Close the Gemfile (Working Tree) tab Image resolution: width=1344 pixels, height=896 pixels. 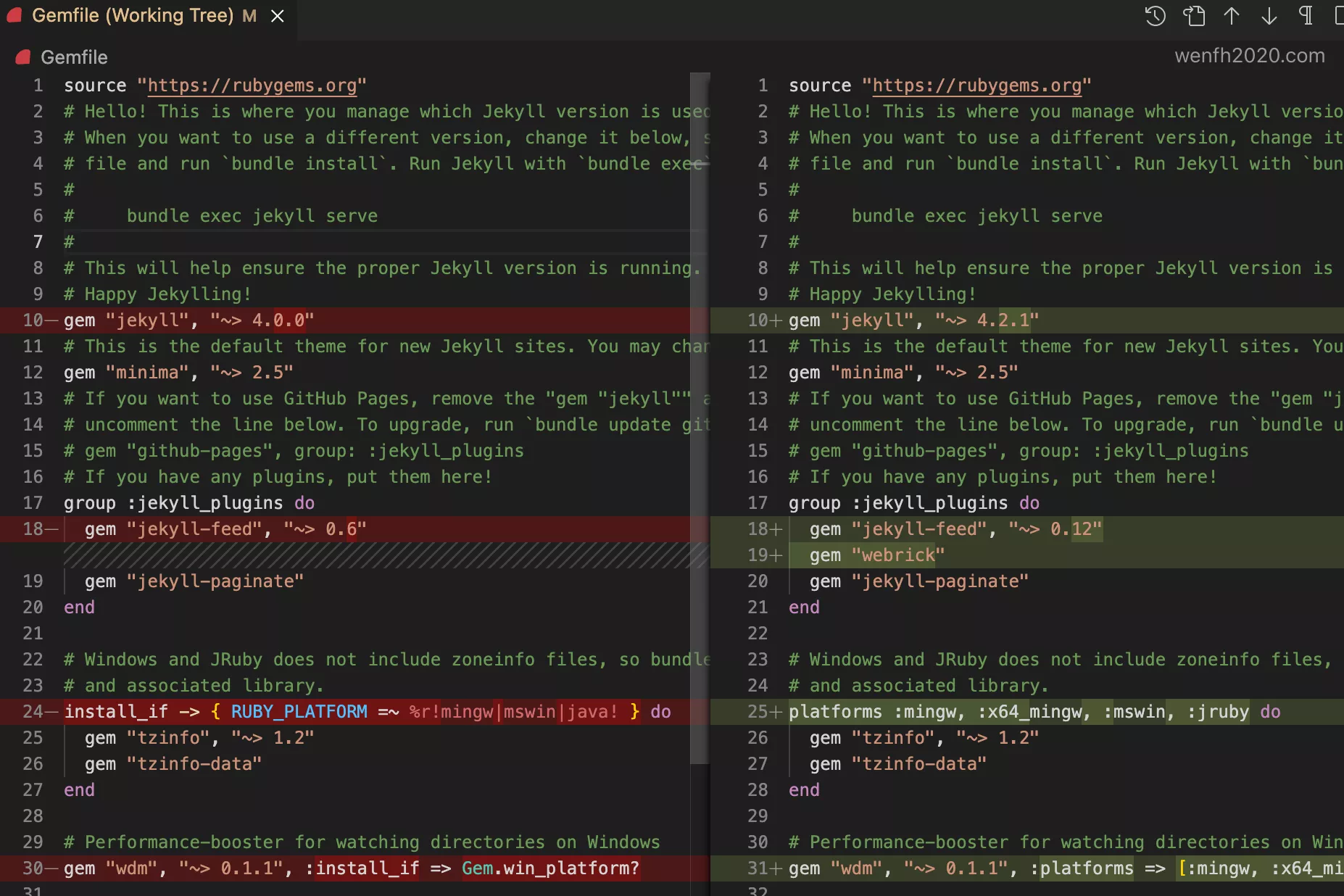click(x=278, y=16)
